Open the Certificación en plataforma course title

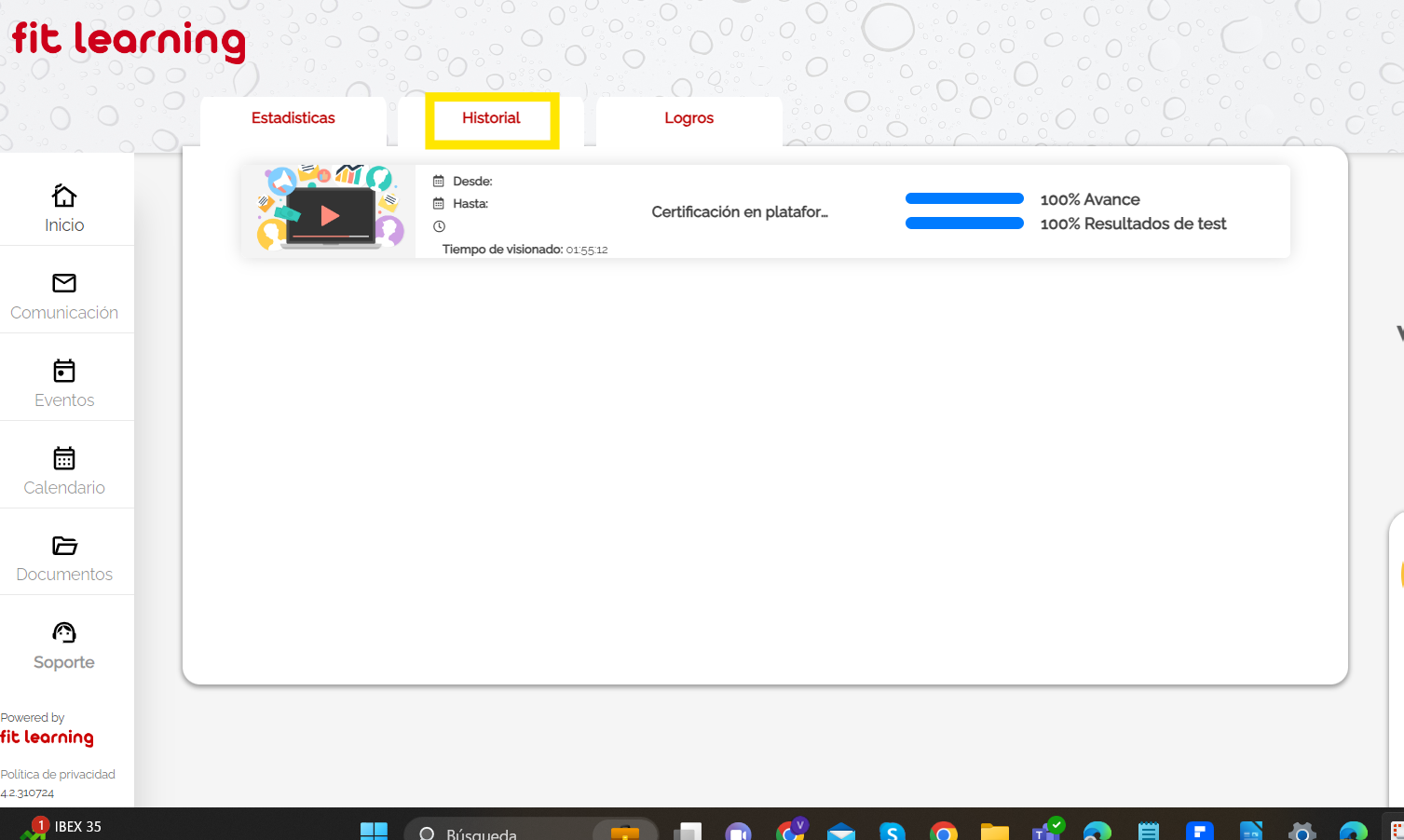coord(740,212)
